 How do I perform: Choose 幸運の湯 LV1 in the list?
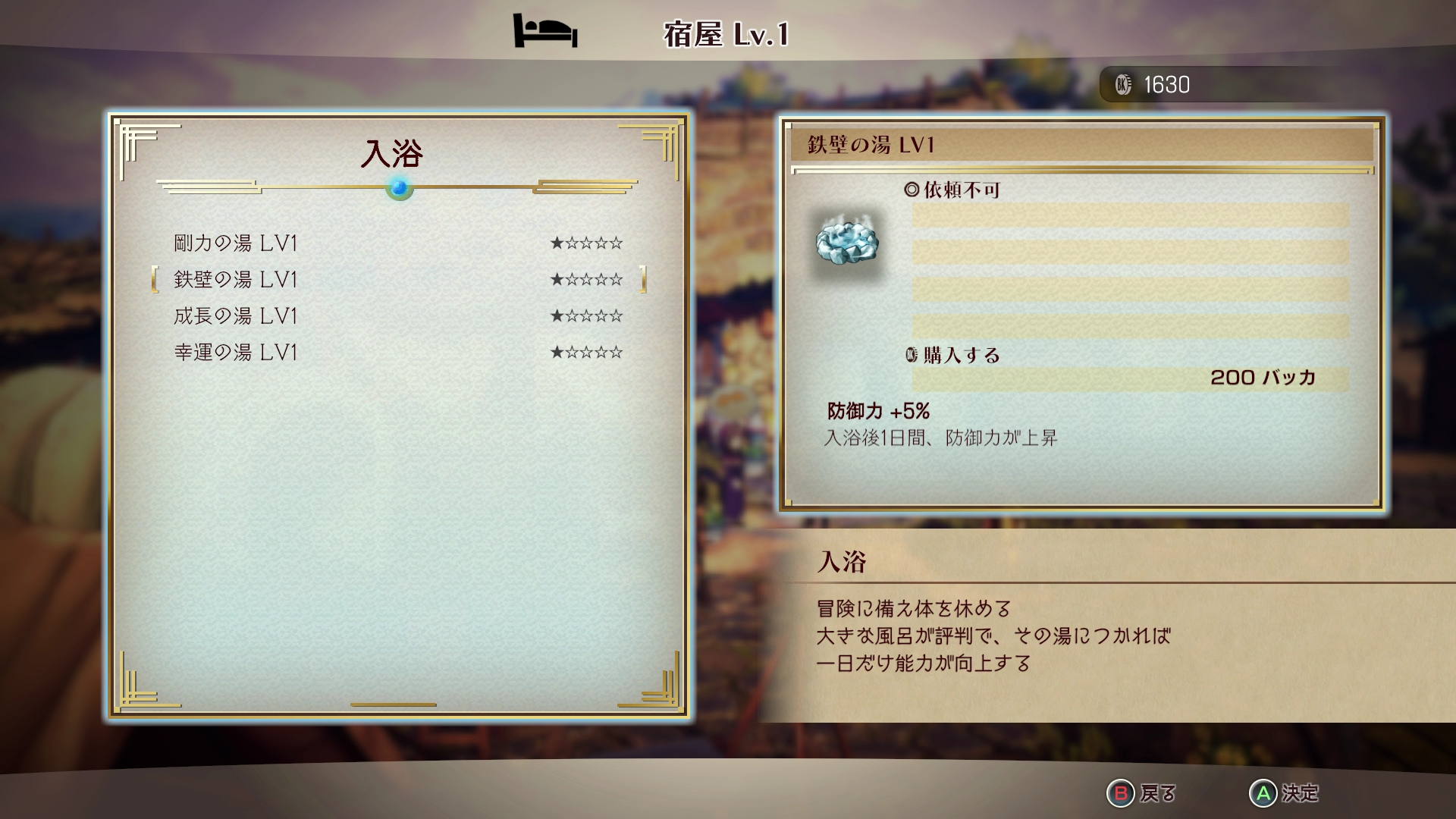398,352
